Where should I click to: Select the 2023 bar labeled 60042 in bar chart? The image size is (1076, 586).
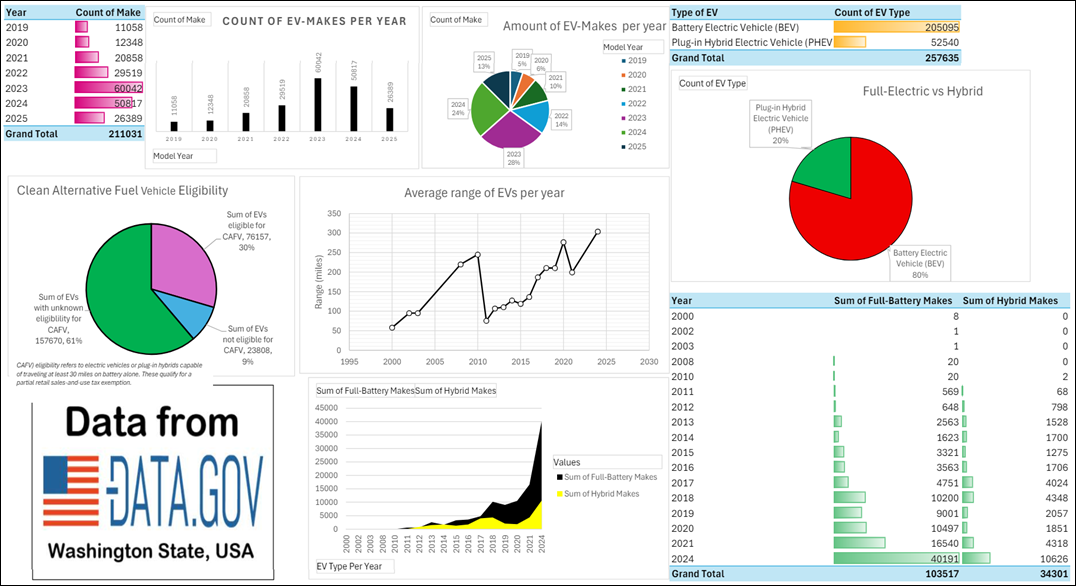318,104
